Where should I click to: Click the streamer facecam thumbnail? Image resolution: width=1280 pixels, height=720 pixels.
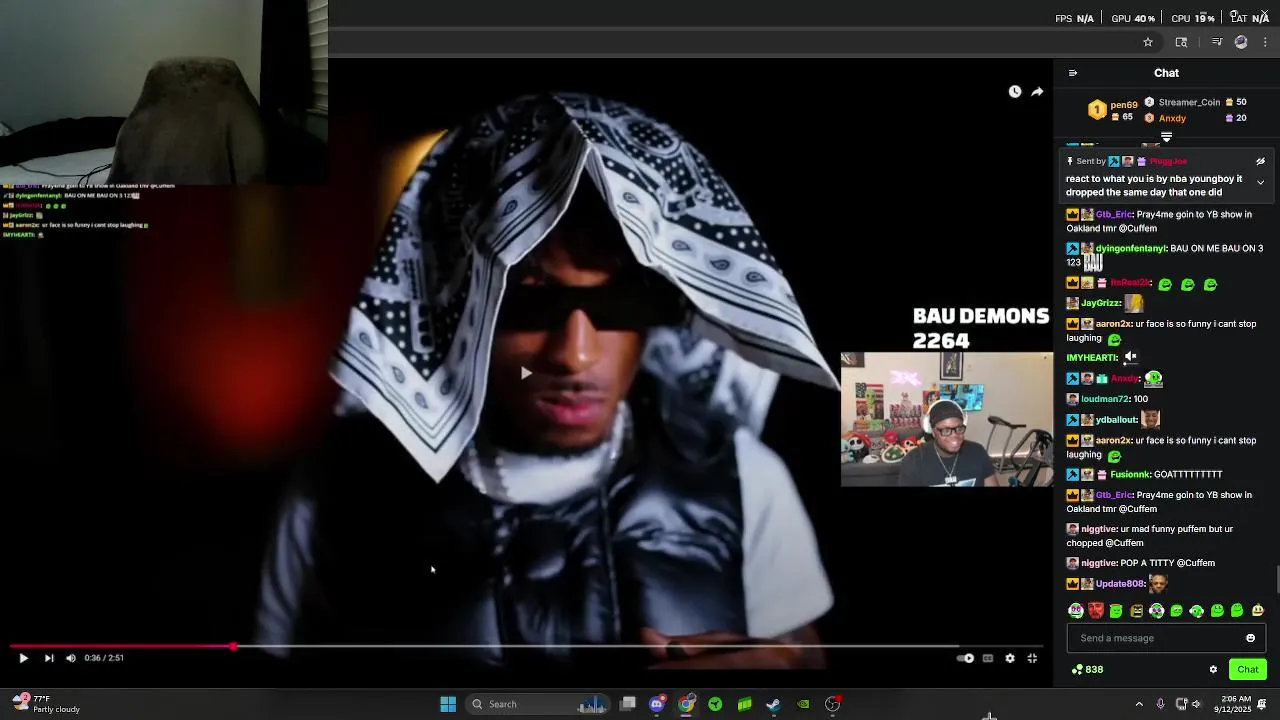point(947,419)
